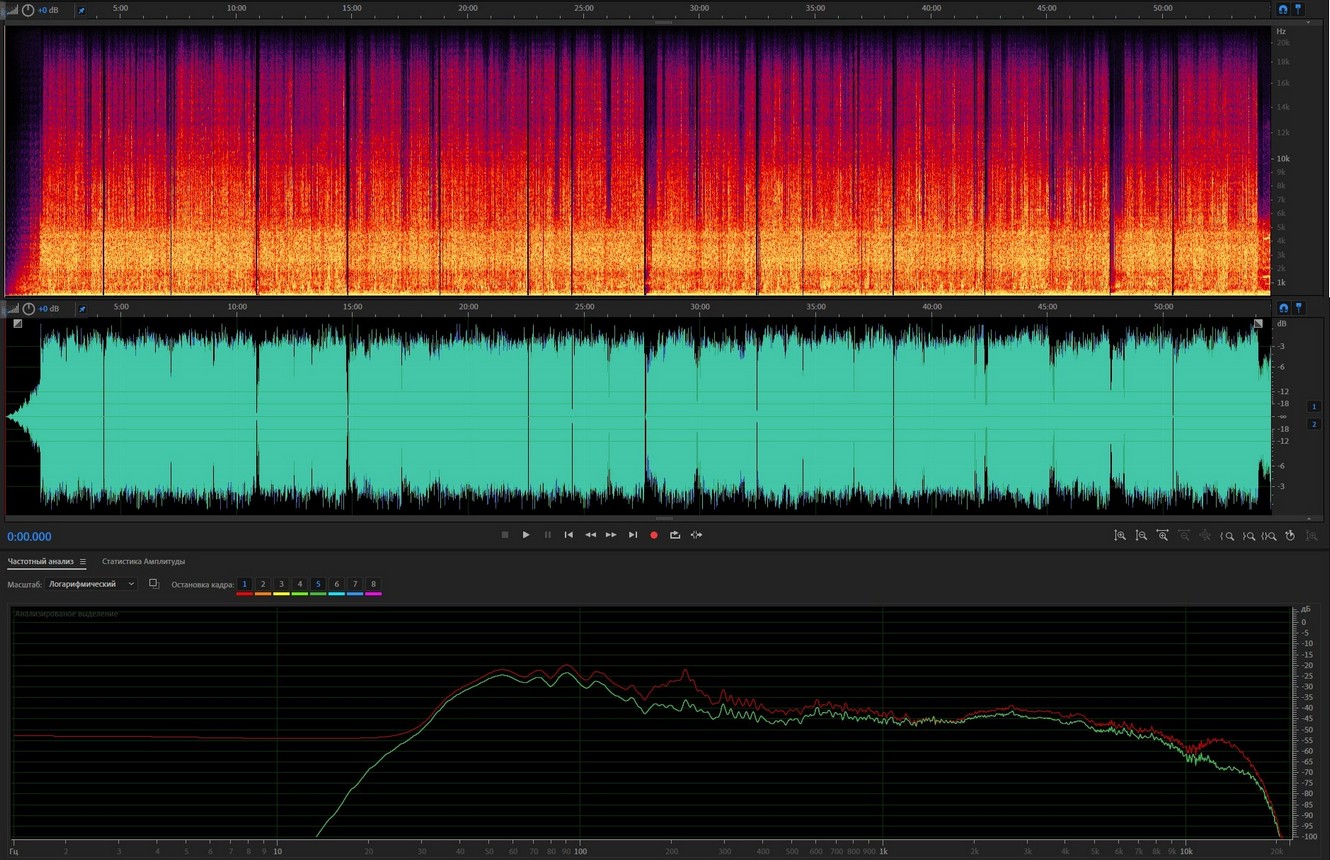Open the Частотный анализ panel menu

pyautogui.click(x=83, y=562)
